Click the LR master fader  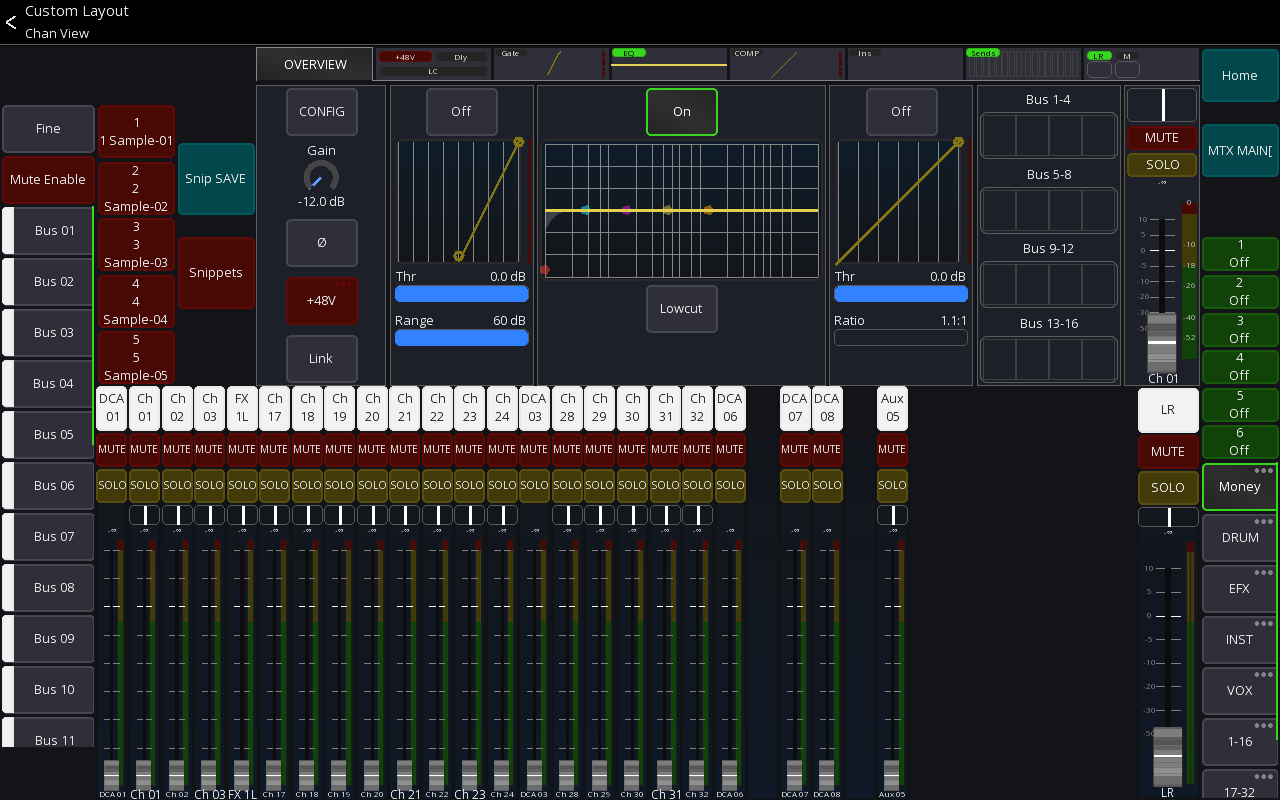pyautogui.click(x=1167, y=756)
